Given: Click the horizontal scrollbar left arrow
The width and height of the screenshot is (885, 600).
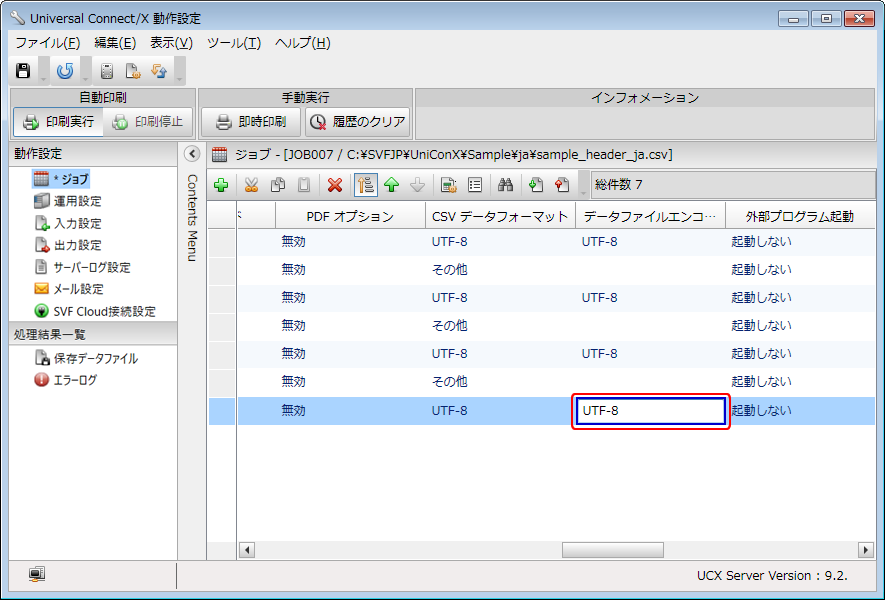Looking at the screenshot, I should (x=247, y=550).
